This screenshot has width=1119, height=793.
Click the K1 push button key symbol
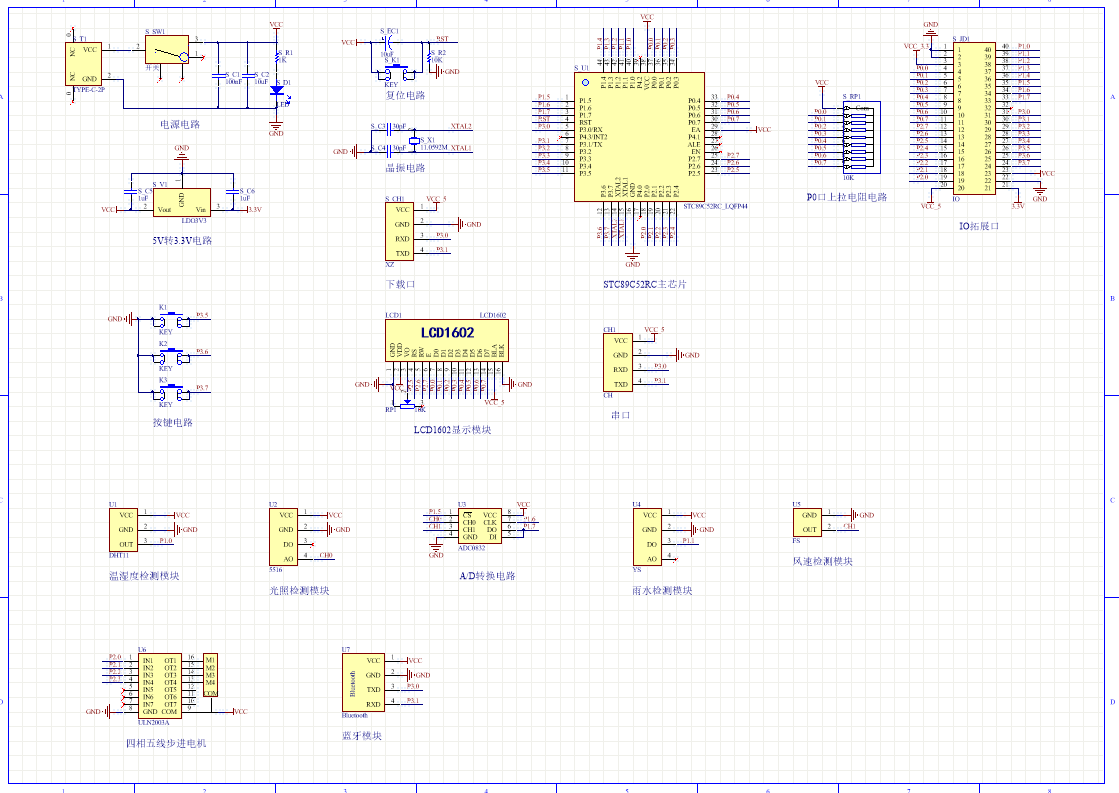point(170,320)
